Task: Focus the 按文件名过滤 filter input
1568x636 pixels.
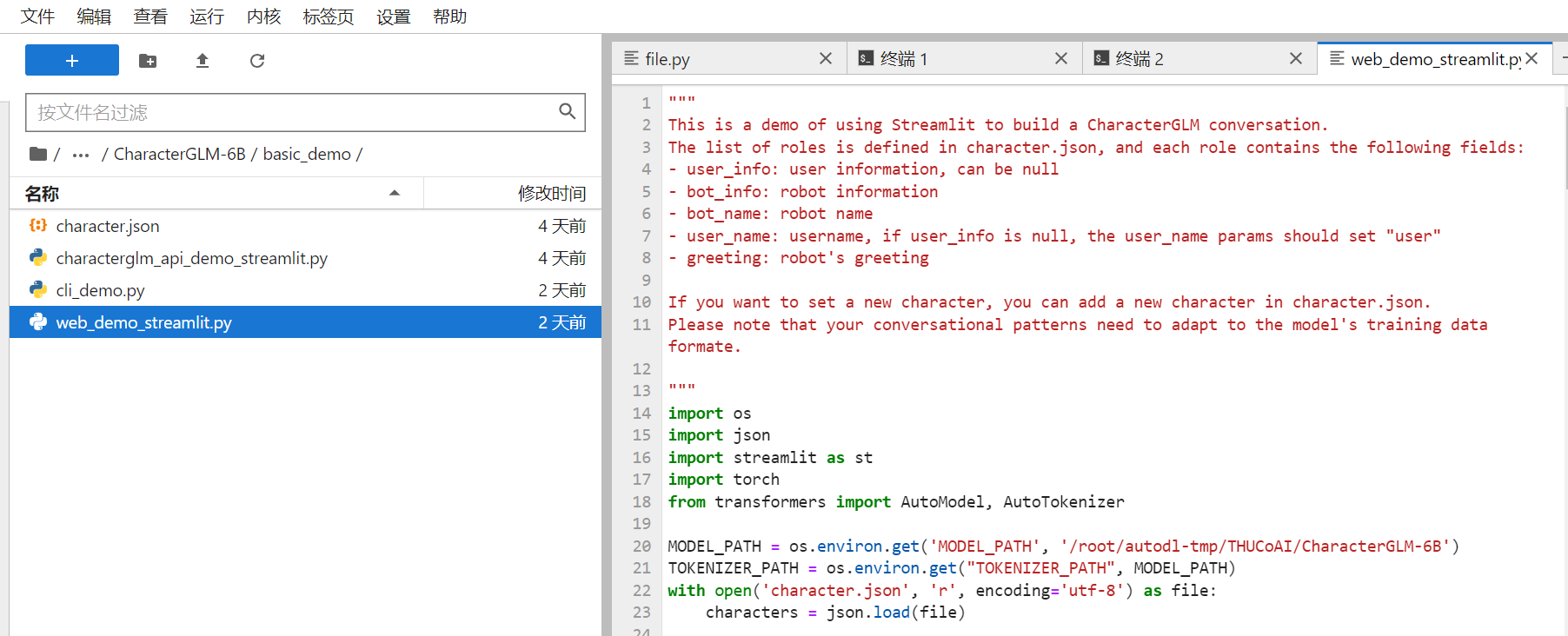Action: tap(292, 112)
